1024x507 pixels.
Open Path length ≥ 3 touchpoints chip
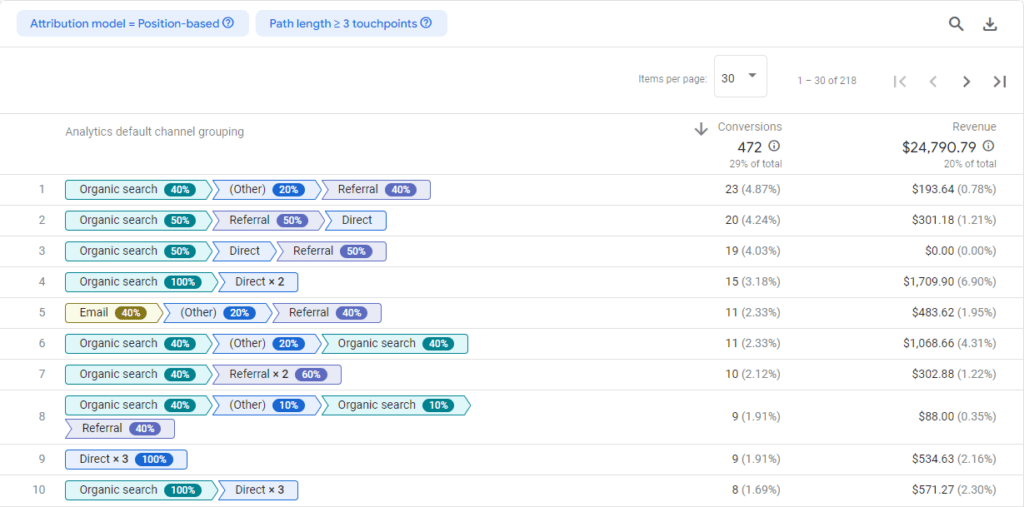[x=342, y=23]
